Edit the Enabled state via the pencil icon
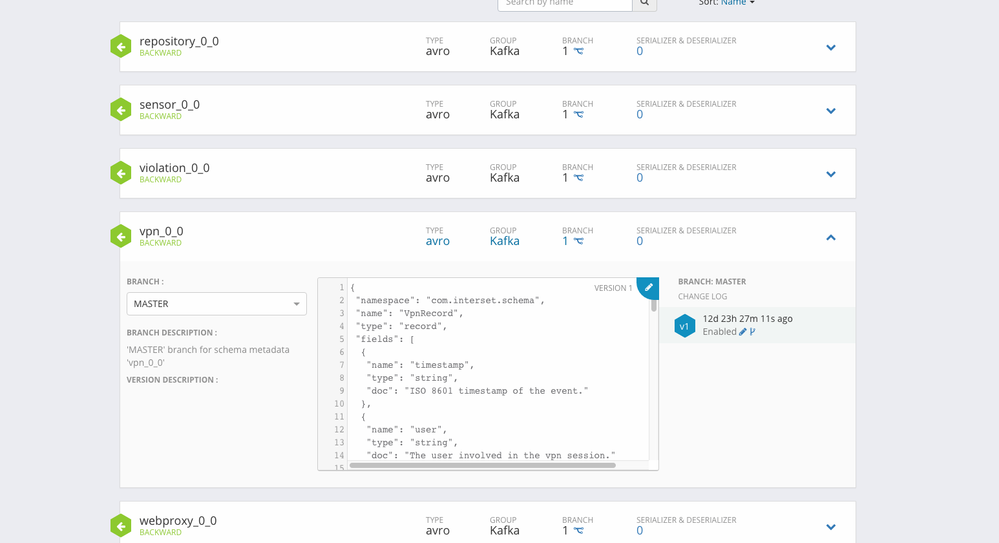Viewport: 999px width, 543px height. tap(742, 332)
